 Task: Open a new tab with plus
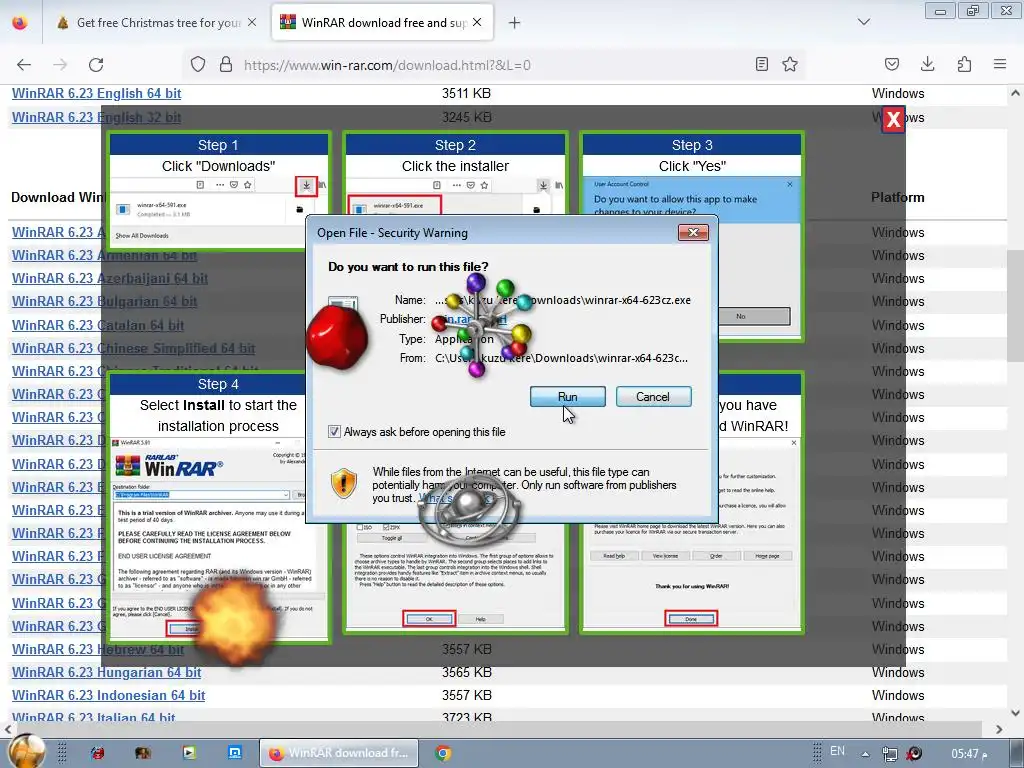pyautogui.click(x=515, y=23)
